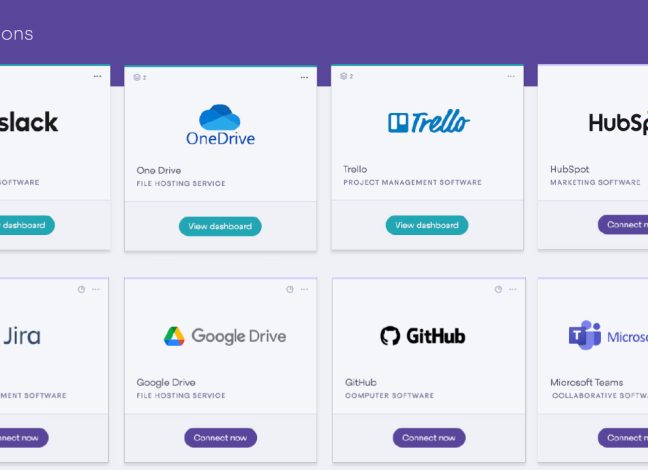Click the GitHub logo
The image size is (648, 470).
[423, 336]
